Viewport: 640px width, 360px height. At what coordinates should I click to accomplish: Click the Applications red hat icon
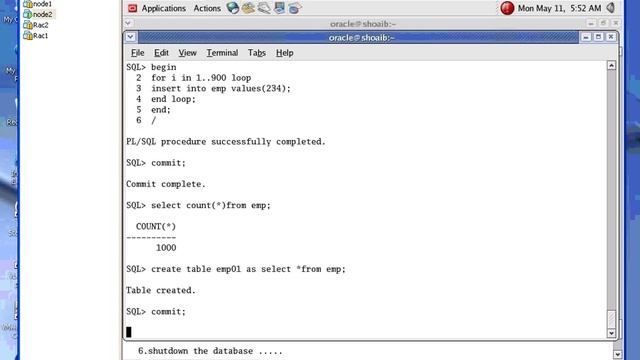click(132, 8)
